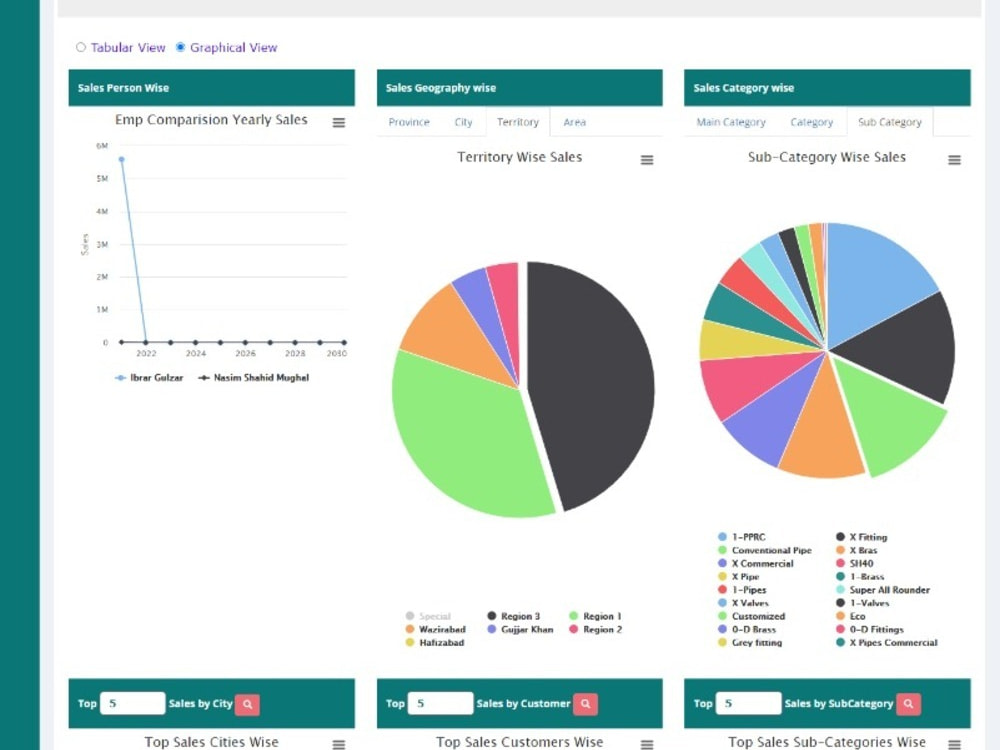
Task: Select the Territory tab
Action: point(518,122)
